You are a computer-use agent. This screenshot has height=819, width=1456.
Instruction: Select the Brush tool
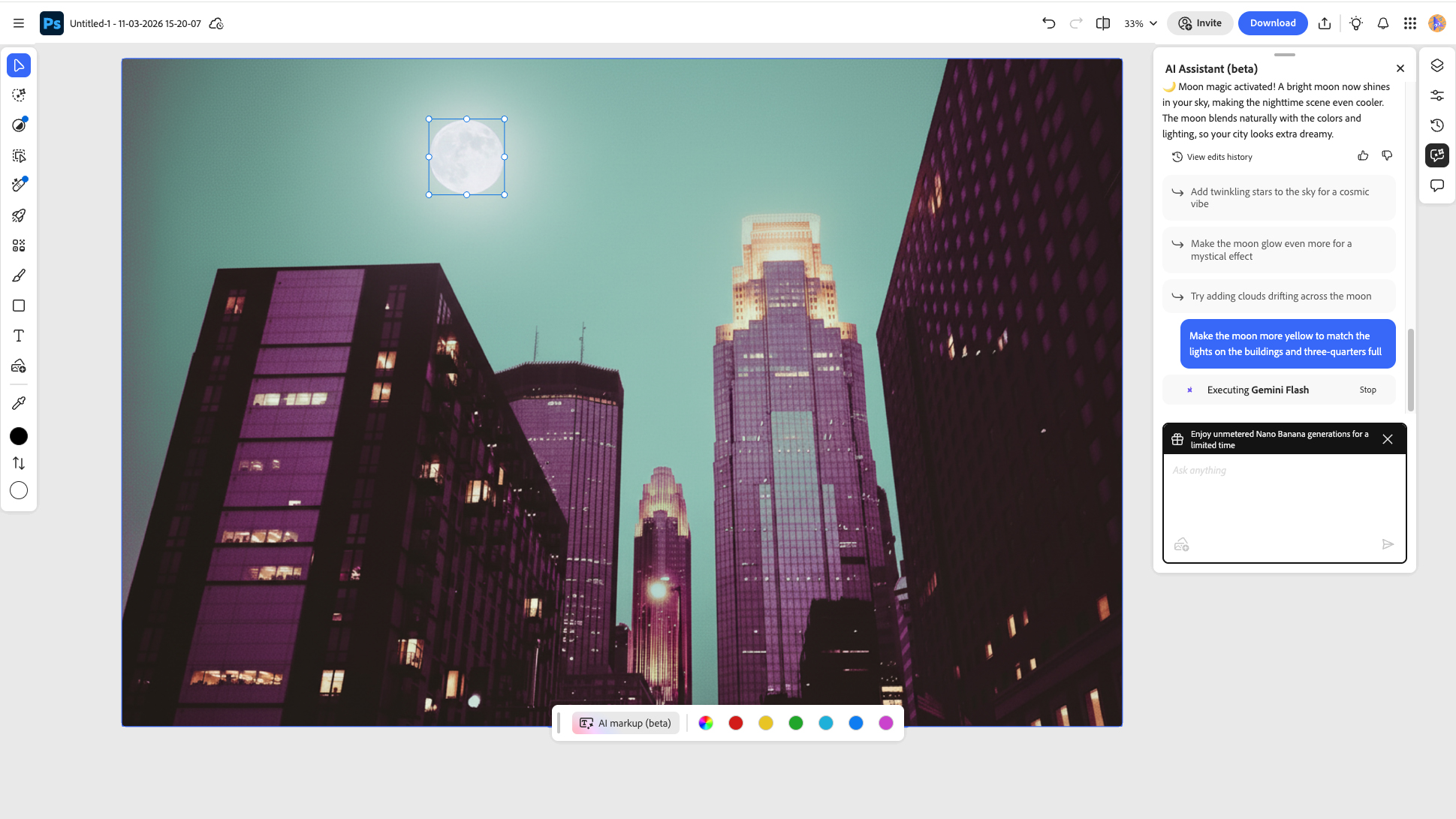pyautogui.click(x=19, y=276)
